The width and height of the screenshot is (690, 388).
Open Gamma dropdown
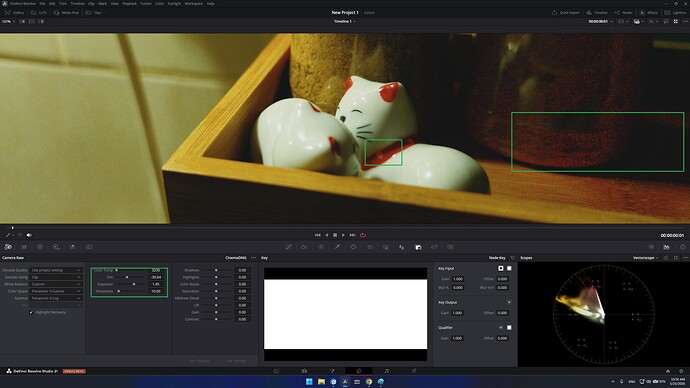(56, 298)
